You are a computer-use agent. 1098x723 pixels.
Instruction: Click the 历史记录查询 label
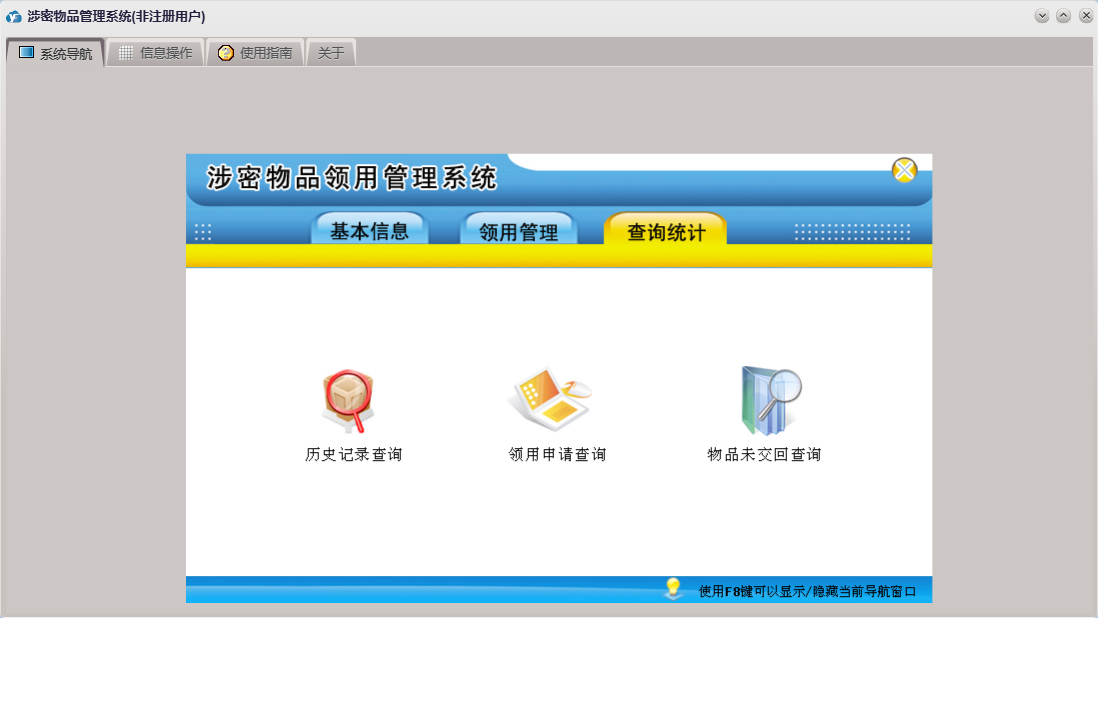[354, 454]
